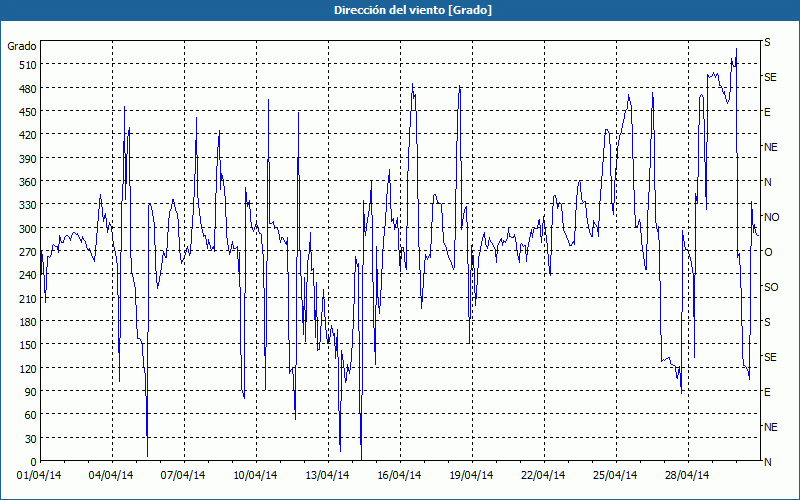Pick the 90 y-axis tick label
800x500 pixels.
coord(31,392)
